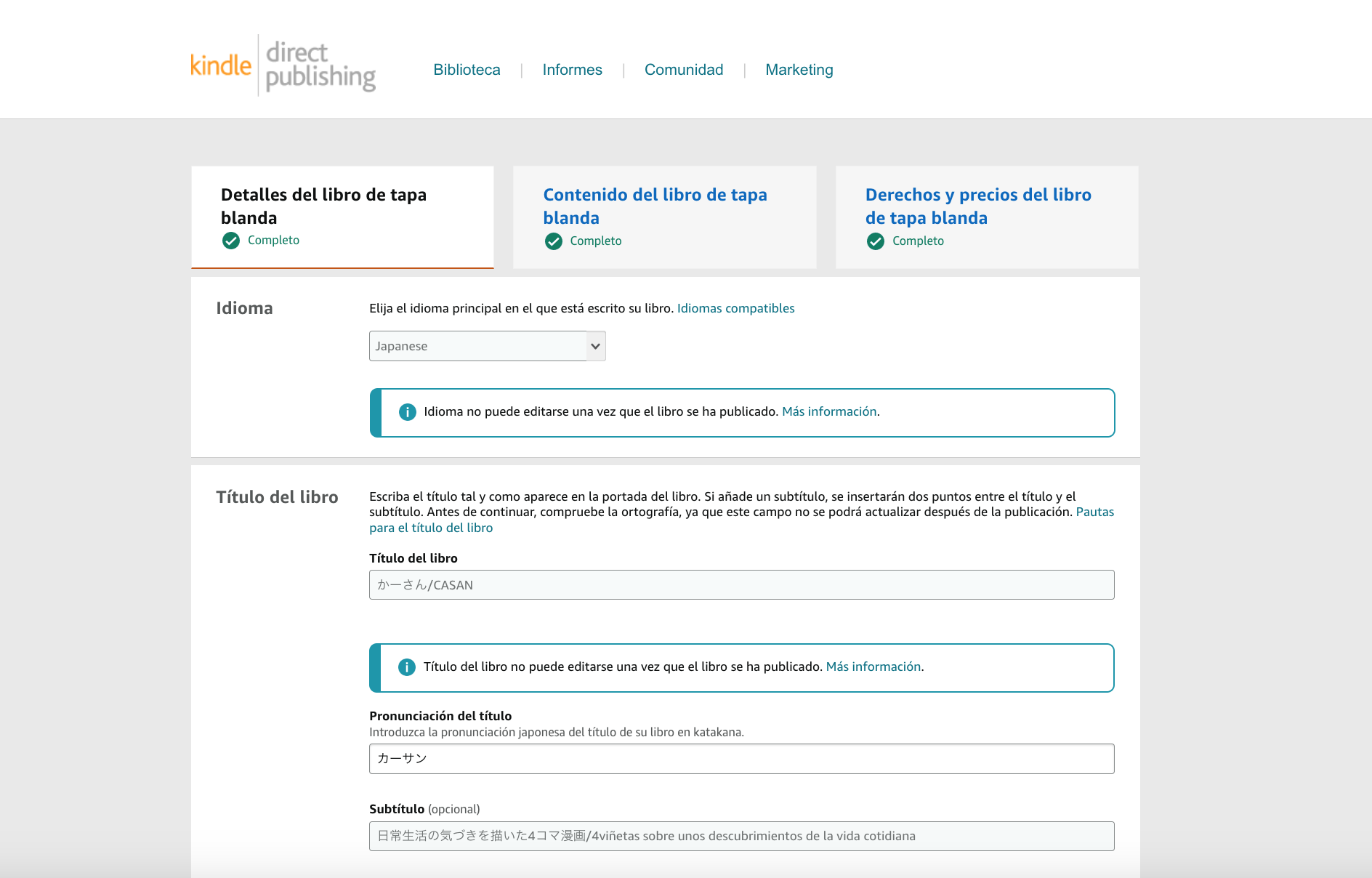Click the Subtítulo input field
1372x878 pixels.
741,836
